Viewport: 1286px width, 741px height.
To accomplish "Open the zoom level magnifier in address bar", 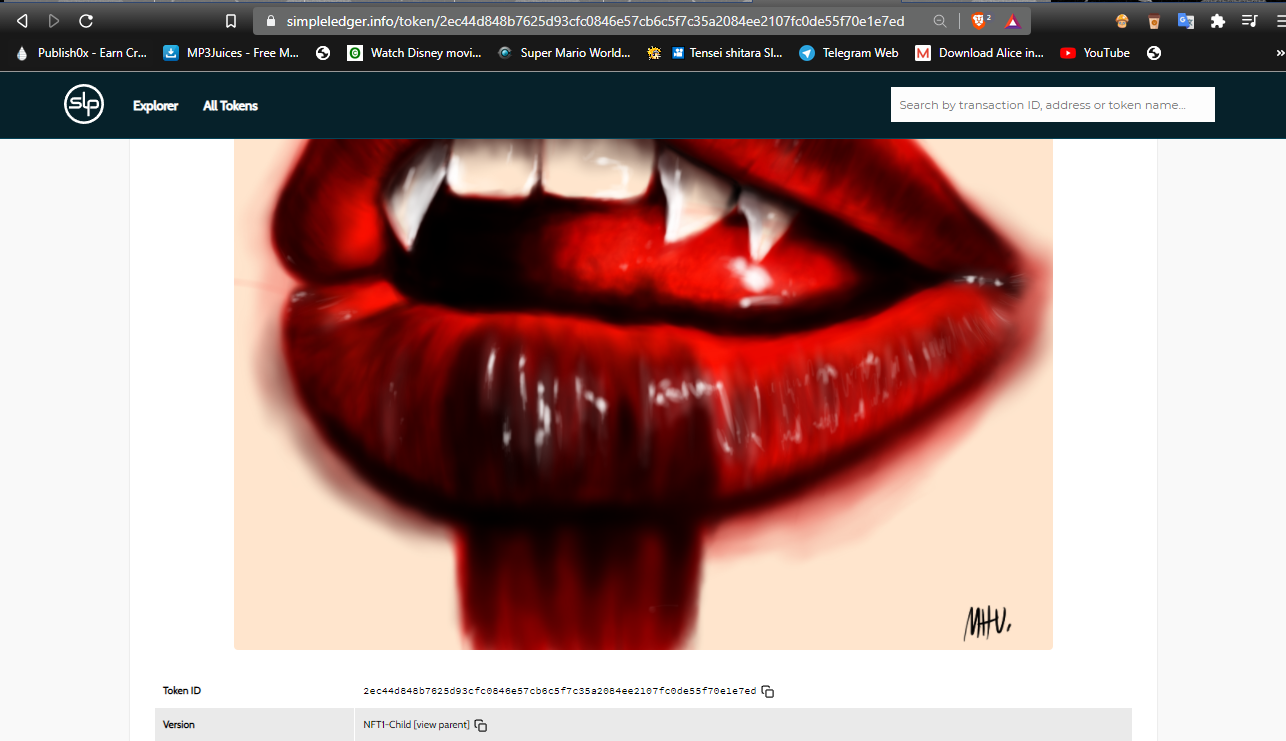I will pyautogui.click(x=940, y=21).
